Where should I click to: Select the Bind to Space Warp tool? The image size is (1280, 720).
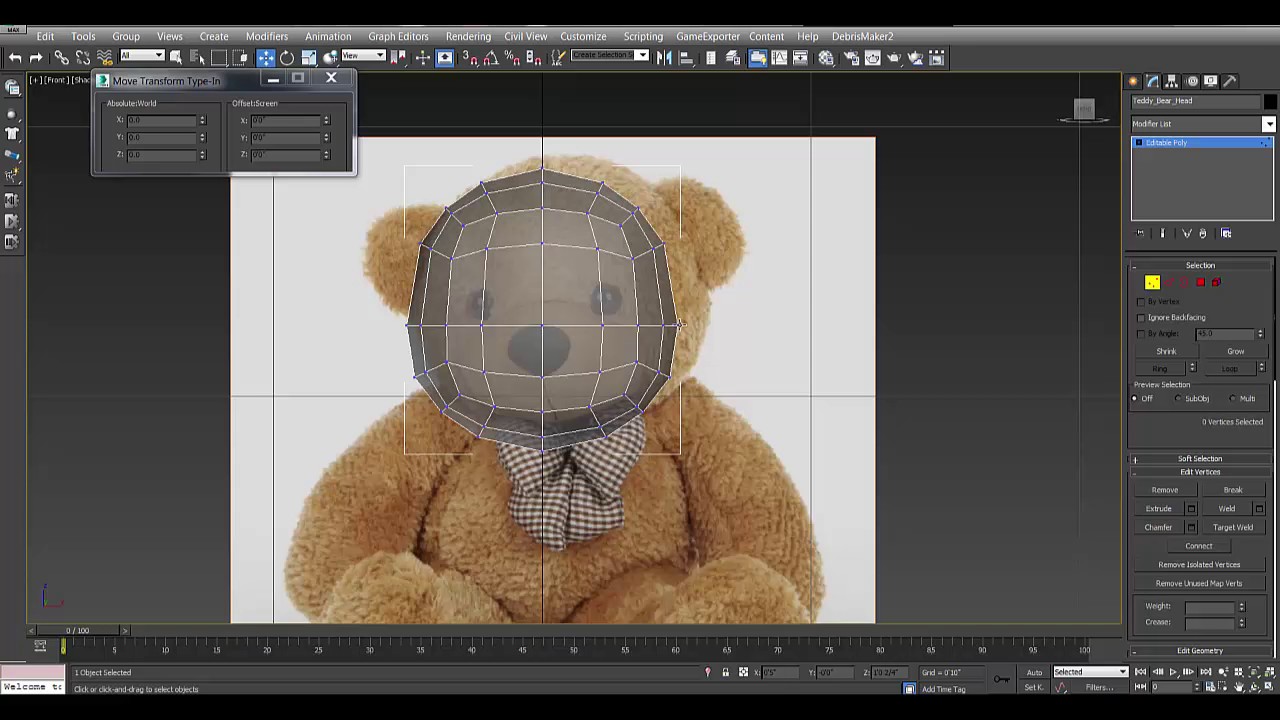click(105, 58)
